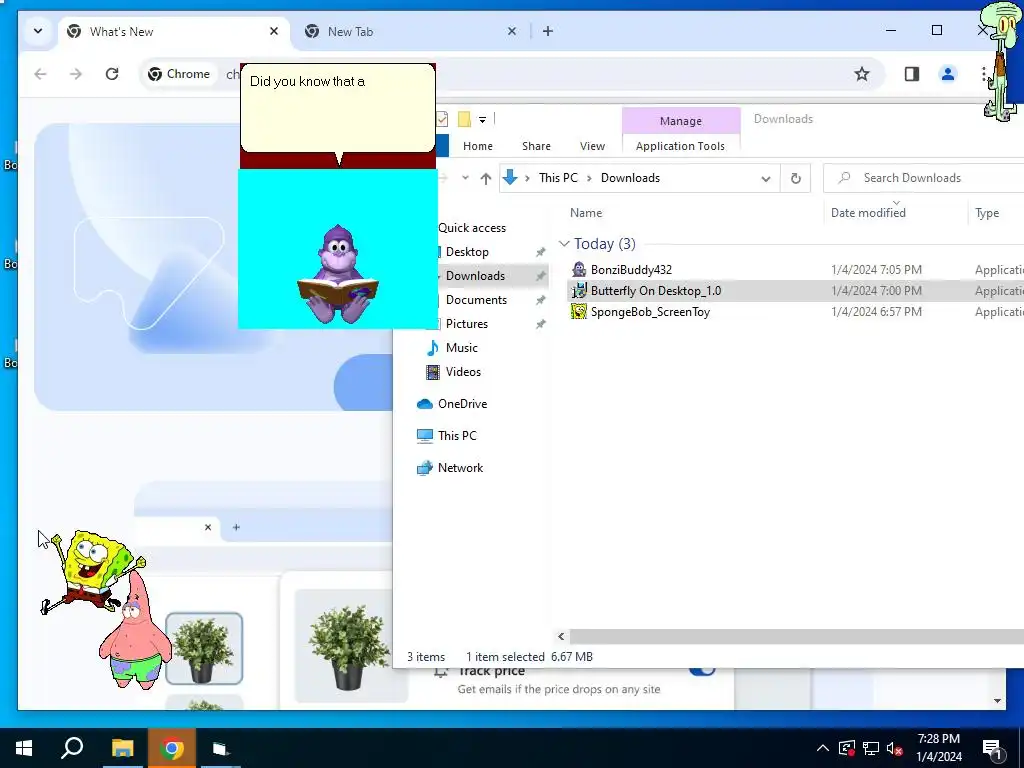Open BonziBuddy432 application file
The width and height of the screenshot is (1024, 768).
[631, 270]
